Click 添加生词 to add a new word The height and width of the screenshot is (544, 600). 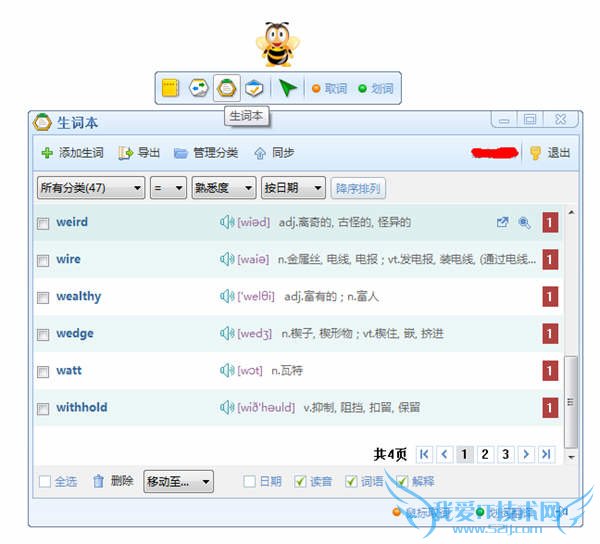[72, 153]
